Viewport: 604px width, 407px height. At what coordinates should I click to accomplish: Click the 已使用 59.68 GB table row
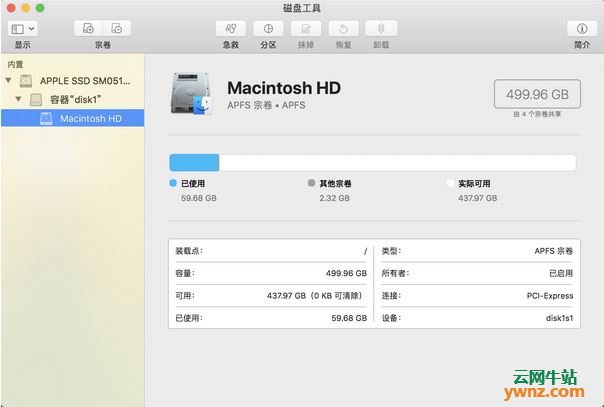[271, 318]
